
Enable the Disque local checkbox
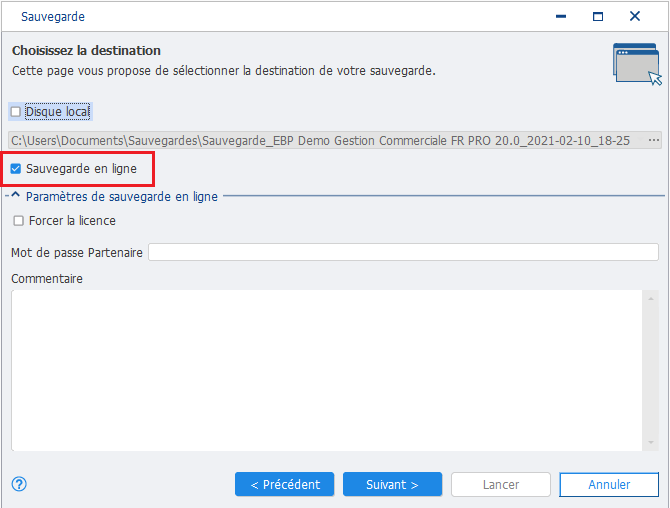tap(16, 112)
